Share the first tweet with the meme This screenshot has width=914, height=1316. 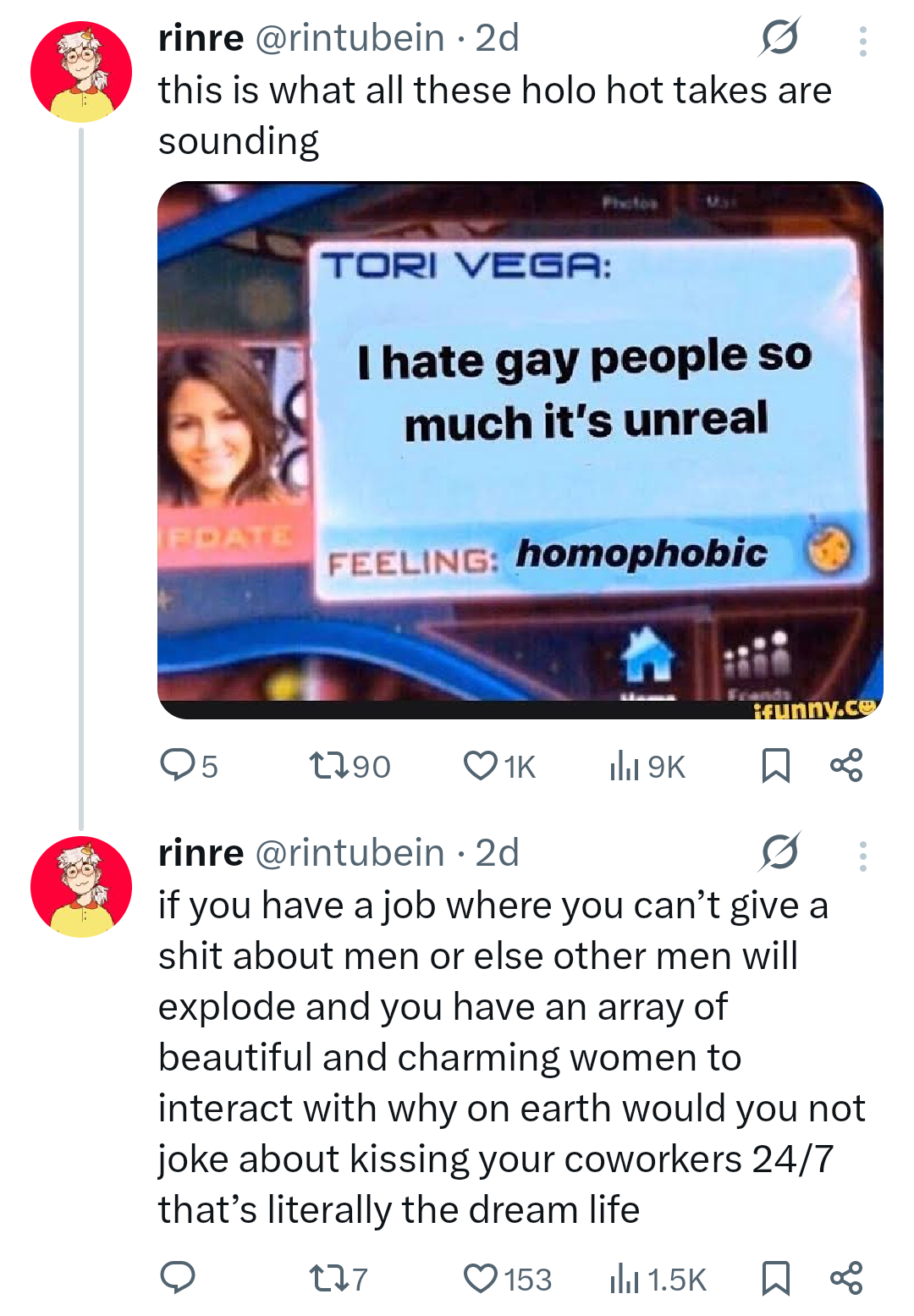(846, 765)
